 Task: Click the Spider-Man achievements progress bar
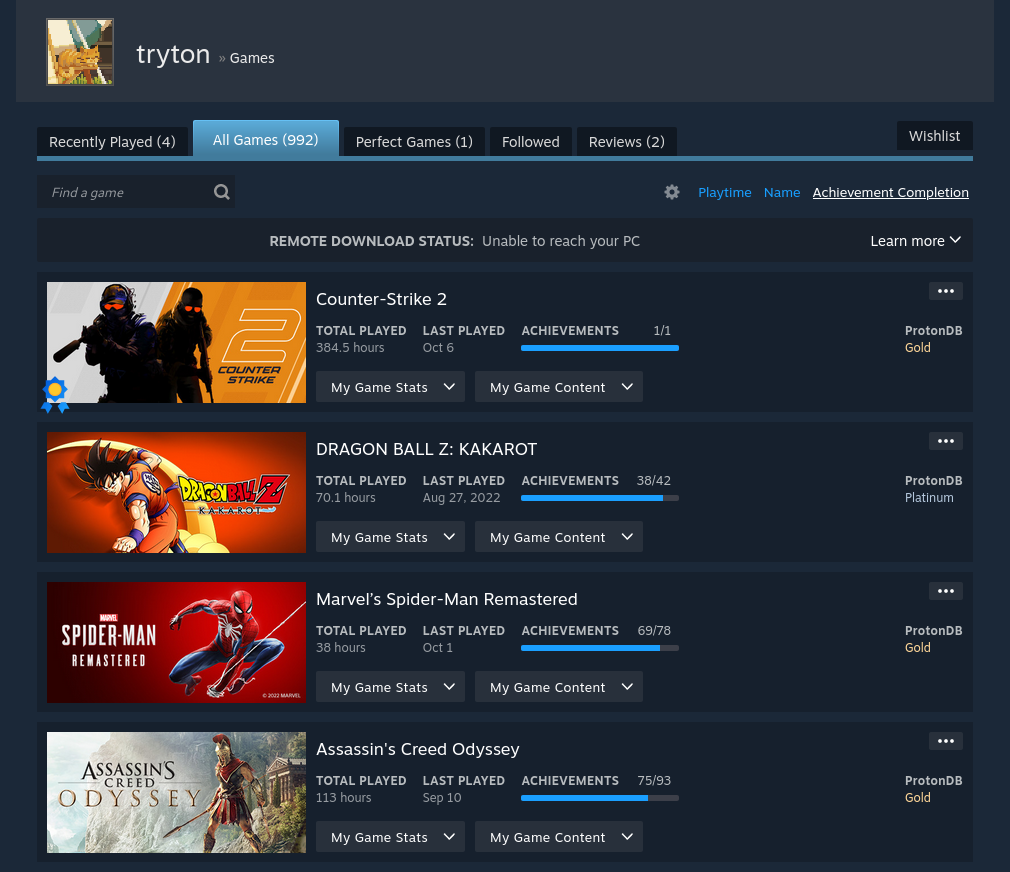pyautogui.click(x=600, y=648)
